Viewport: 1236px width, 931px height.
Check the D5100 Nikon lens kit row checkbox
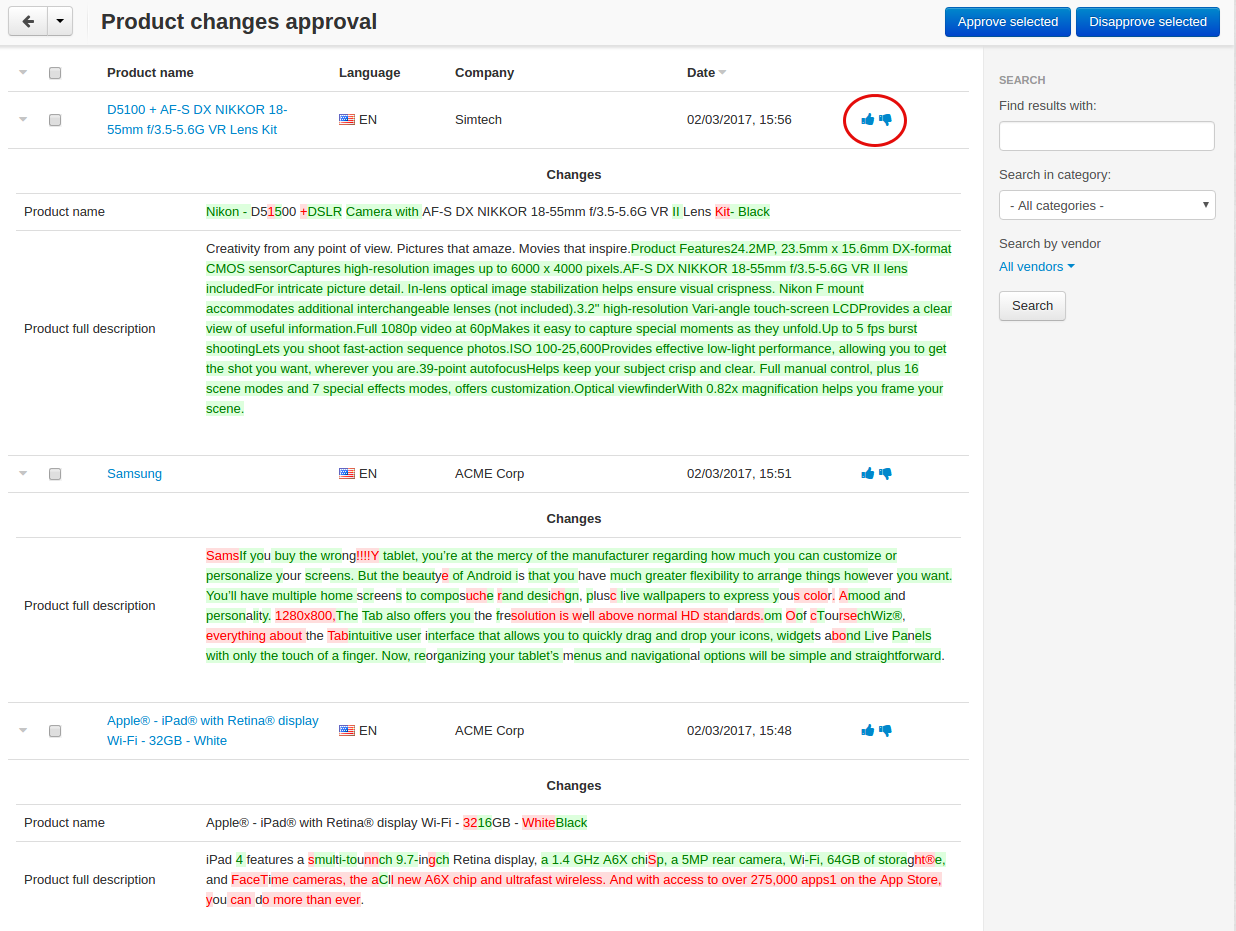point(55,120)
